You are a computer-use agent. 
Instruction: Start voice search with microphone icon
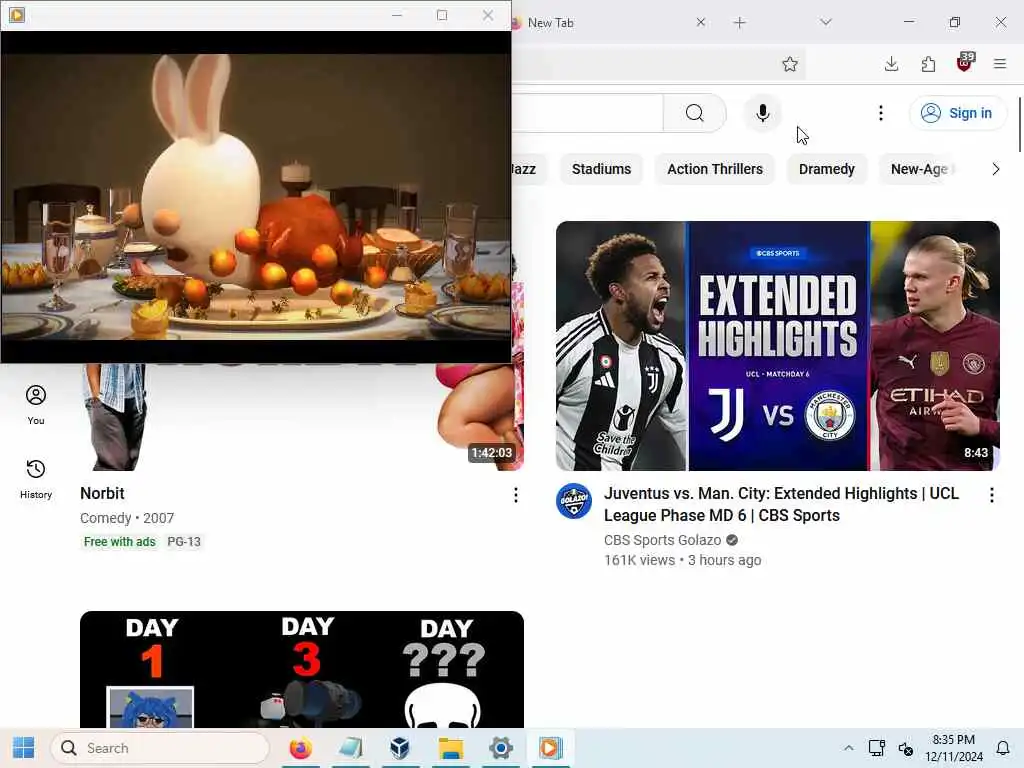[x=762, y=113]
